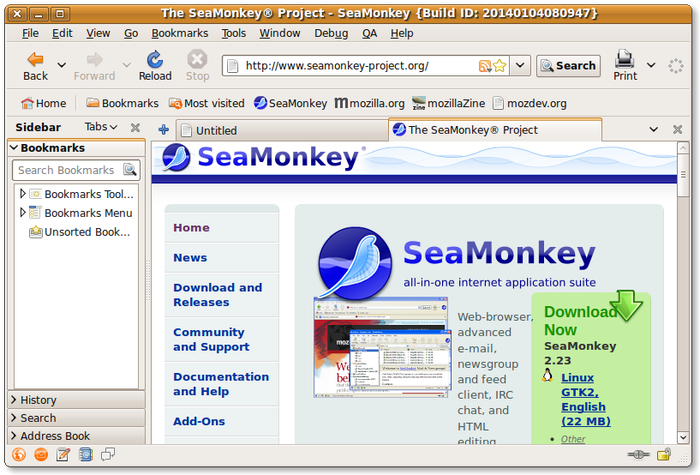
Task: Click the Add-Ons navigation link
Action: pos(199,421)
